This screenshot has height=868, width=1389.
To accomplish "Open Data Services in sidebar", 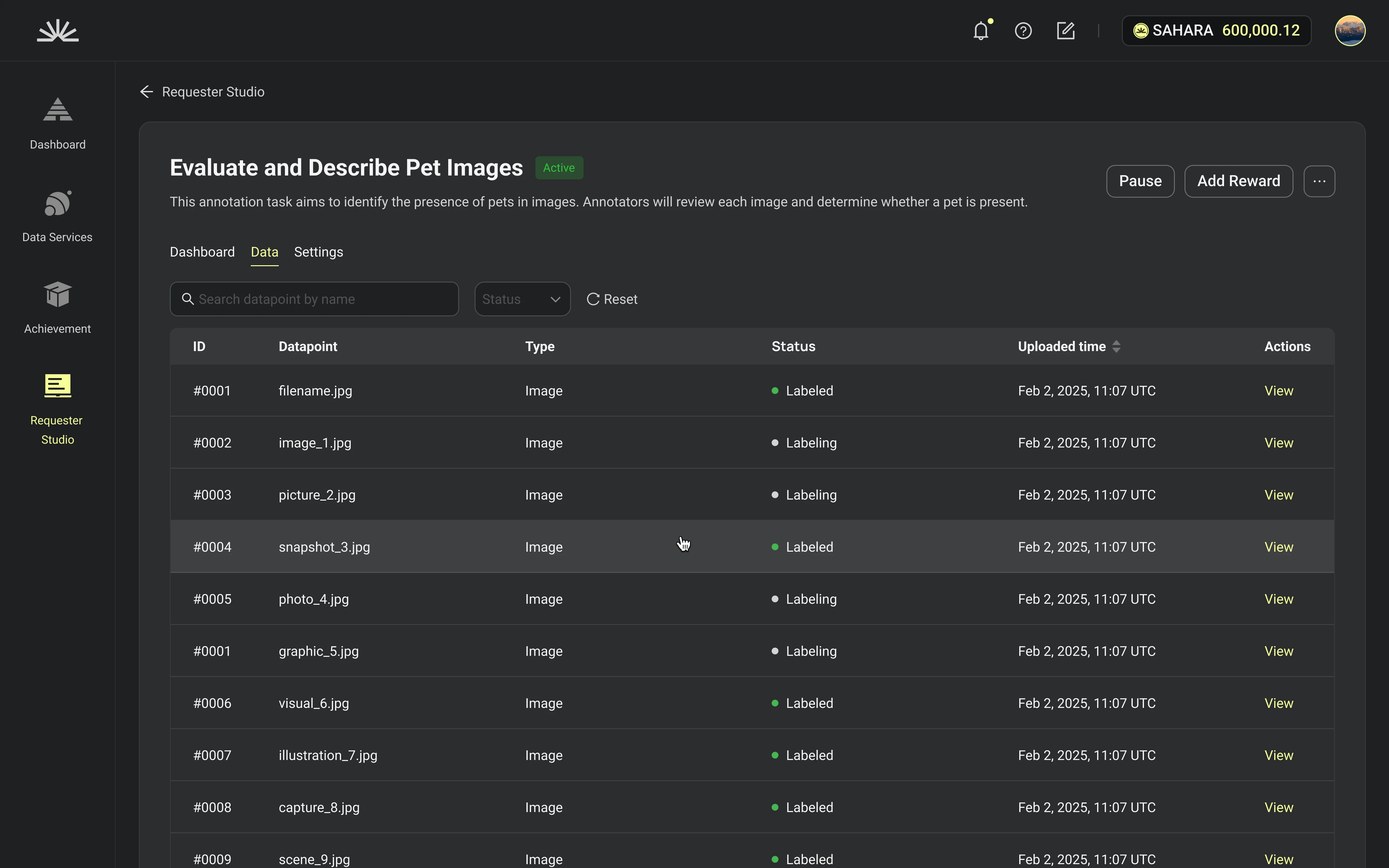I will click(x=58, y=216).
